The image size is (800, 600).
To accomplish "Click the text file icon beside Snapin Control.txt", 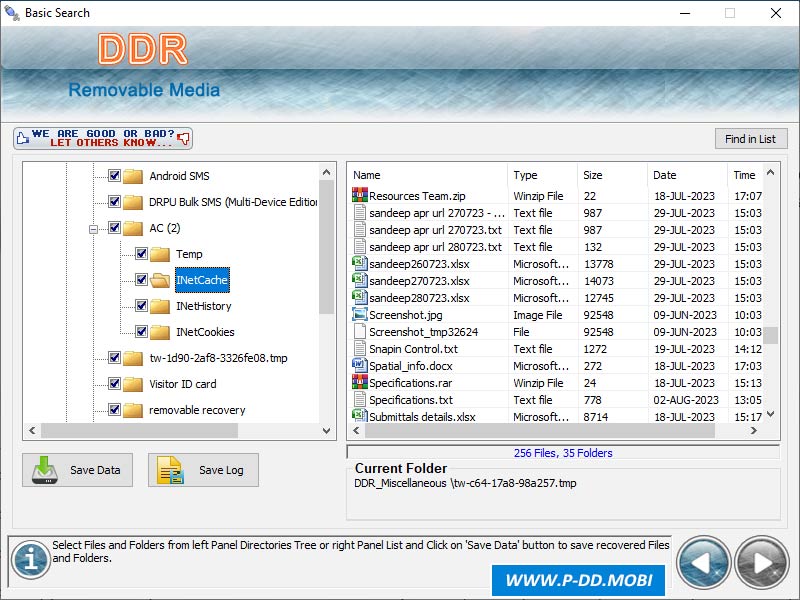I will [360, 349].
